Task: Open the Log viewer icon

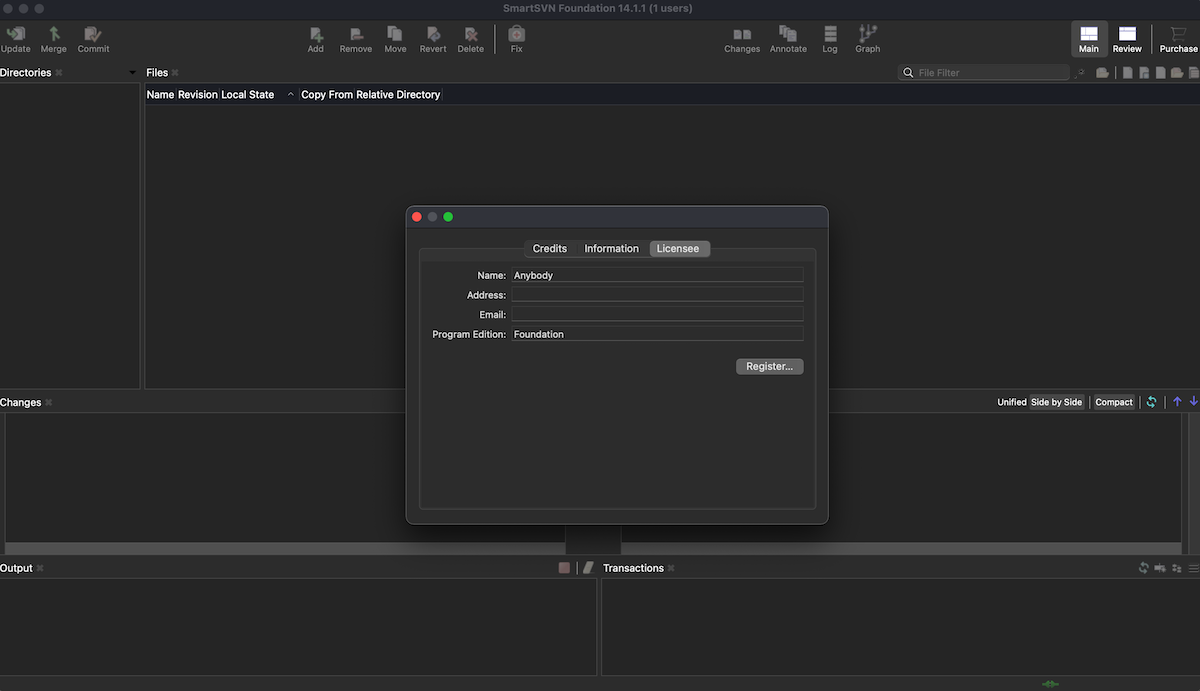Action: tap(830, 38)
